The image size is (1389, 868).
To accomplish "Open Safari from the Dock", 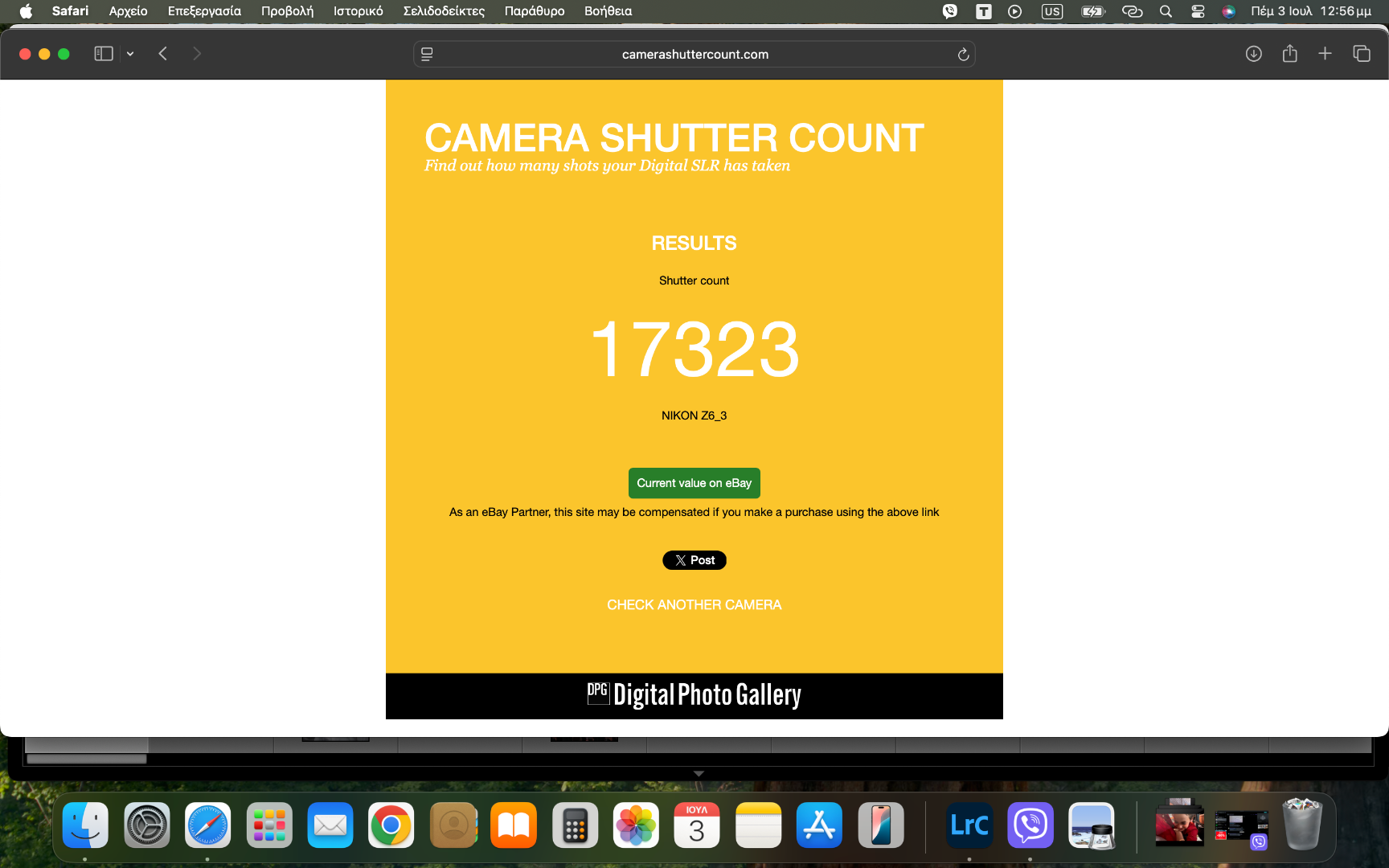I will tap(208, 825).
